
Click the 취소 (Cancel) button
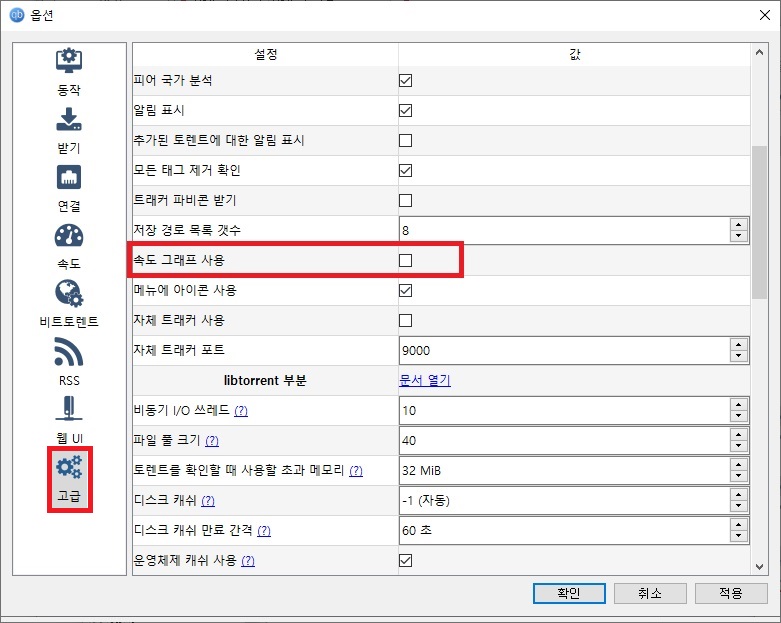650,593
